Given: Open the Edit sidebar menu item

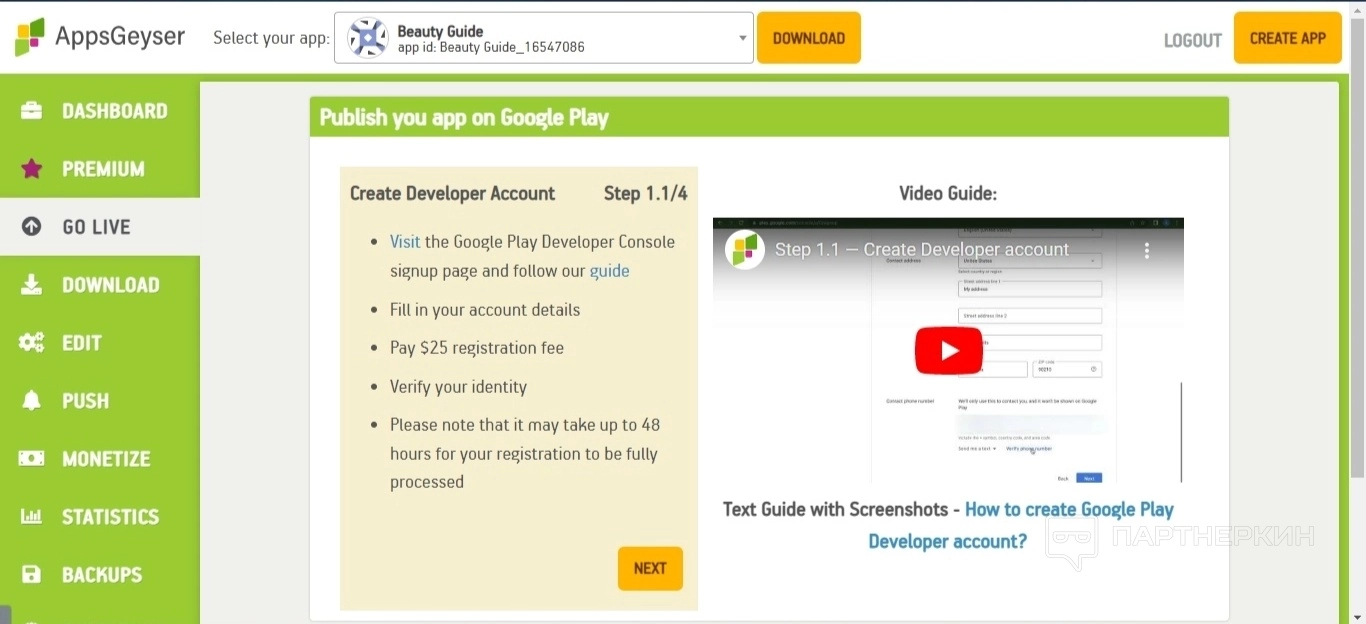Looking at the screenshot, I should (100, 343).
